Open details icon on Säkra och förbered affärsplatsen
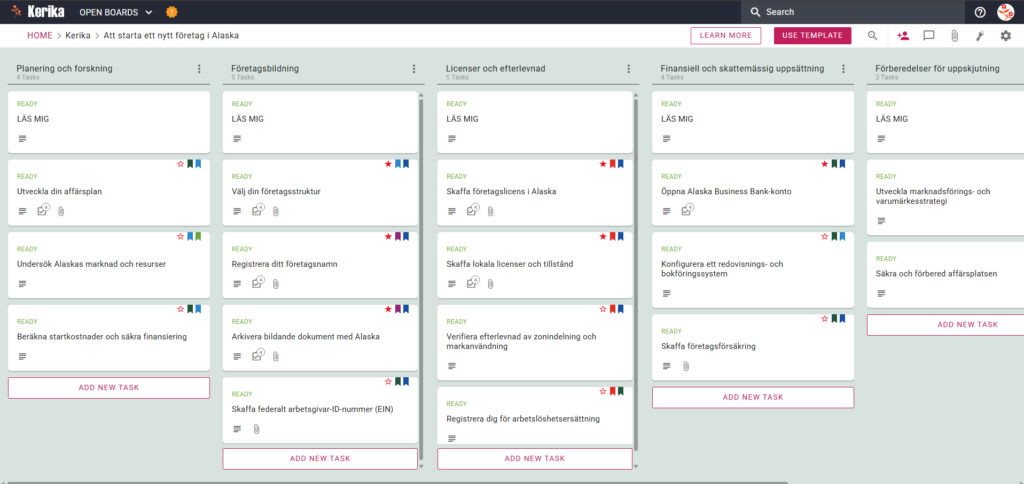This screenshot has width=1024, height=484. click(882, 293)
